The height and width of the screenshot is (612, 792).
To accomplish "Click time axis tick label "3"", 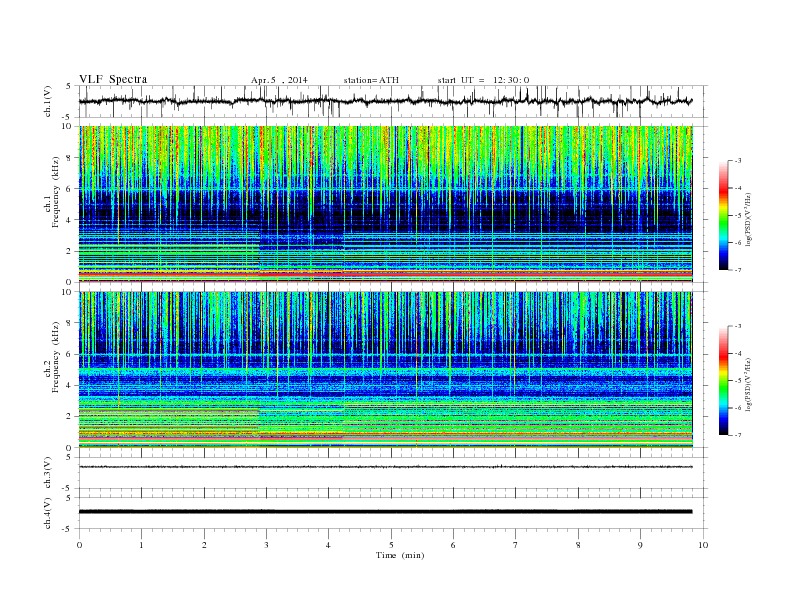I will (x=266, y=545).
